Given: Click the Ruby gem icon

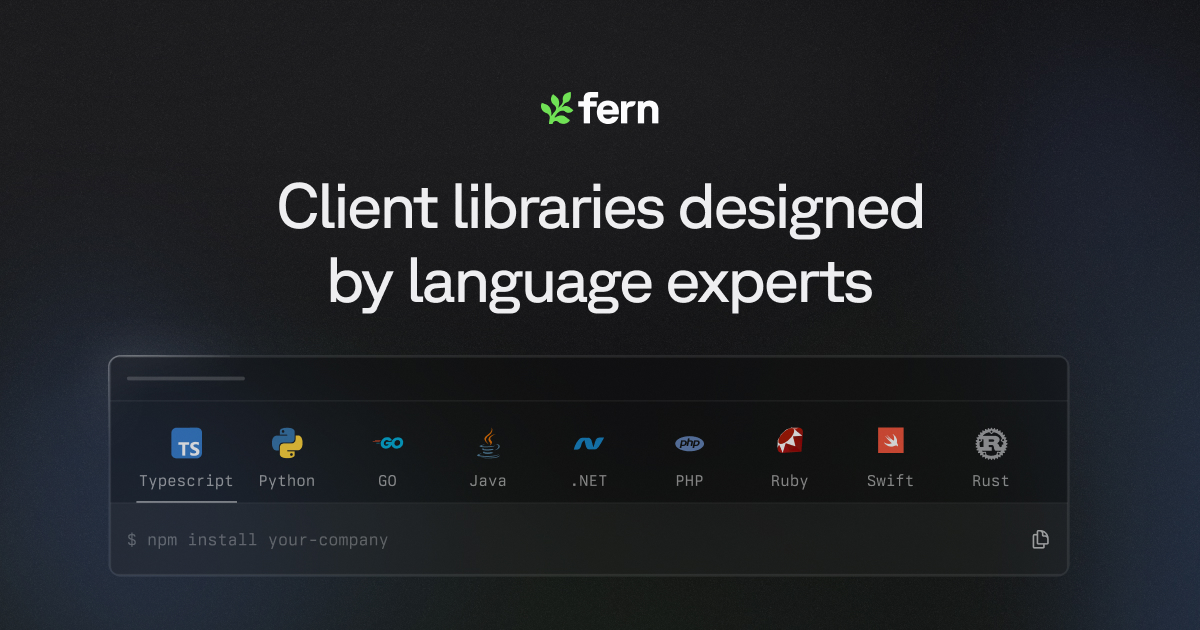Looking at the screenshot, I should [790, 441].
